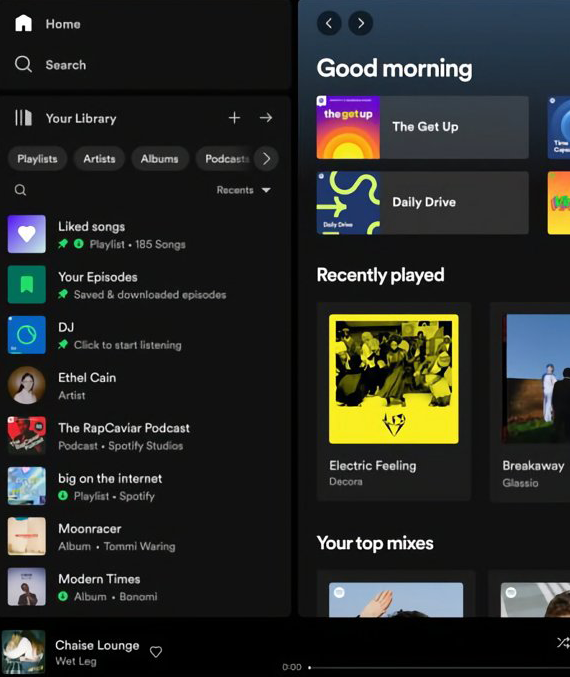The width and height of the screenshot is (570, 677).
Task: Open Daily Drive shortcut card
Action: click(423, 203)
